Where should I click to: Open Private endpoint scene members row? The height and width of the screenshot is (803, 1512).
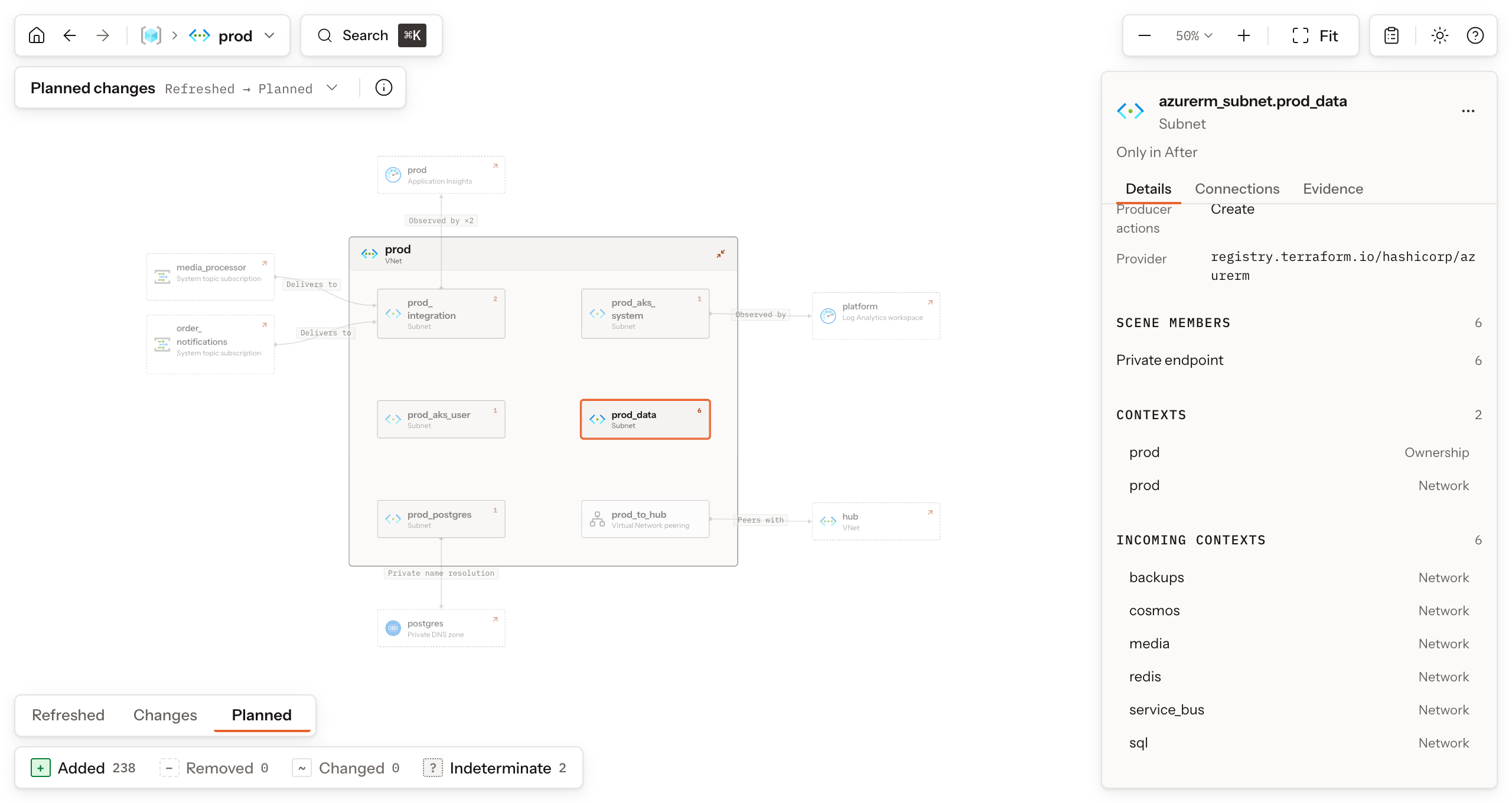pyautogui.click(x=1299, y=360)
